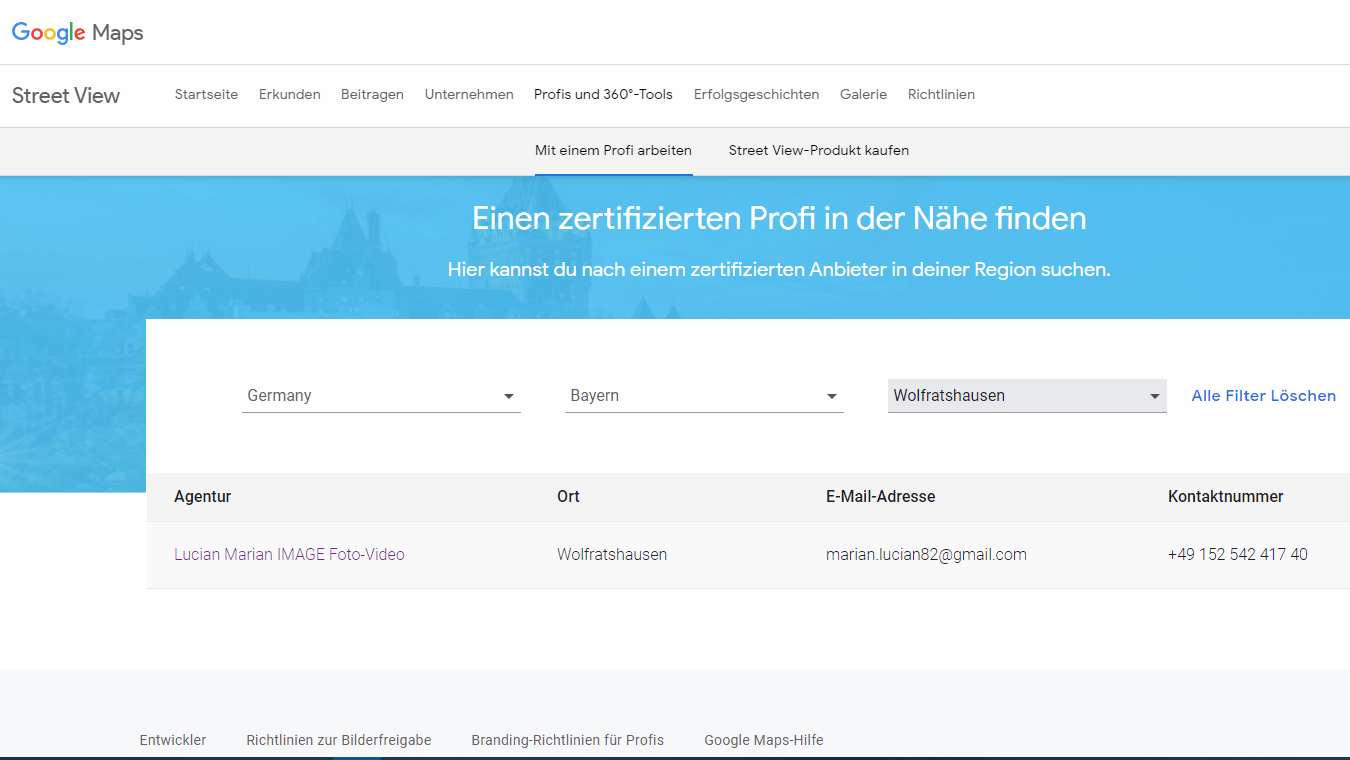Screen dimensions: 1350x760
Task: Open the Google Maps-Hilfe footer link
Action: coord(764,740)
